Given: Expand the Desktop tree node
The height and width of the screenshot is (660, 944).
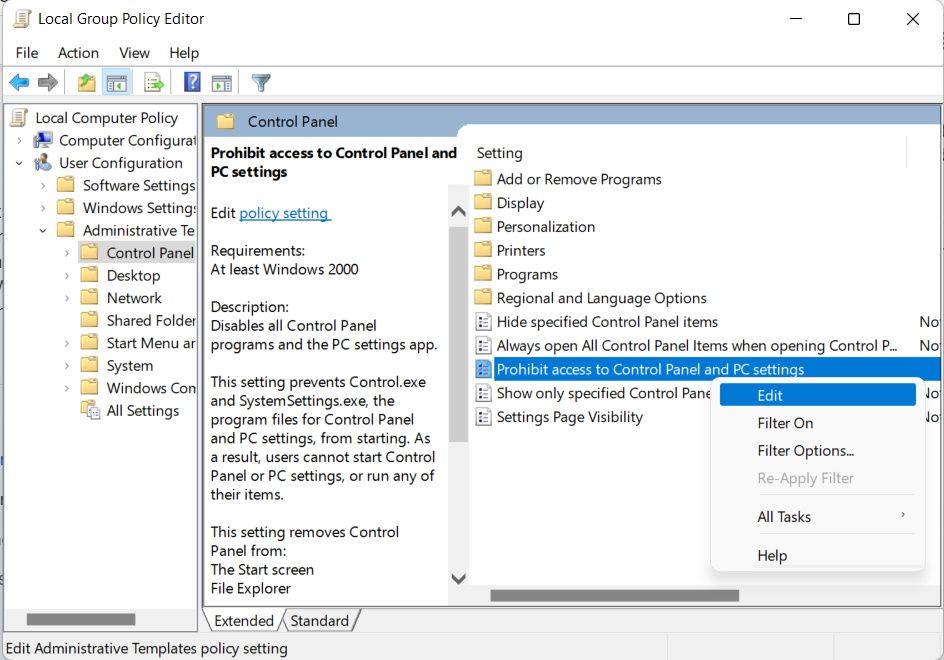Looking at the screenshot, I should (67, 276).
